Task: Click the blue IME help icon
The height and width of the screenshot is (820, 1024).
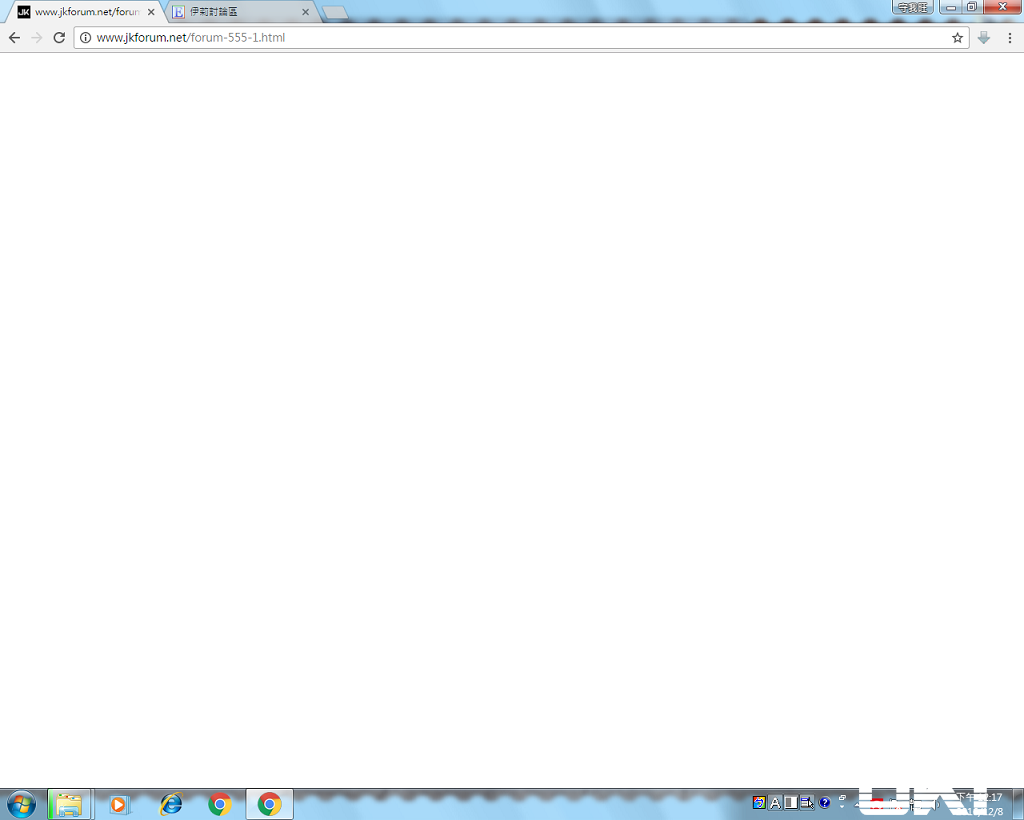Action: 824,802
